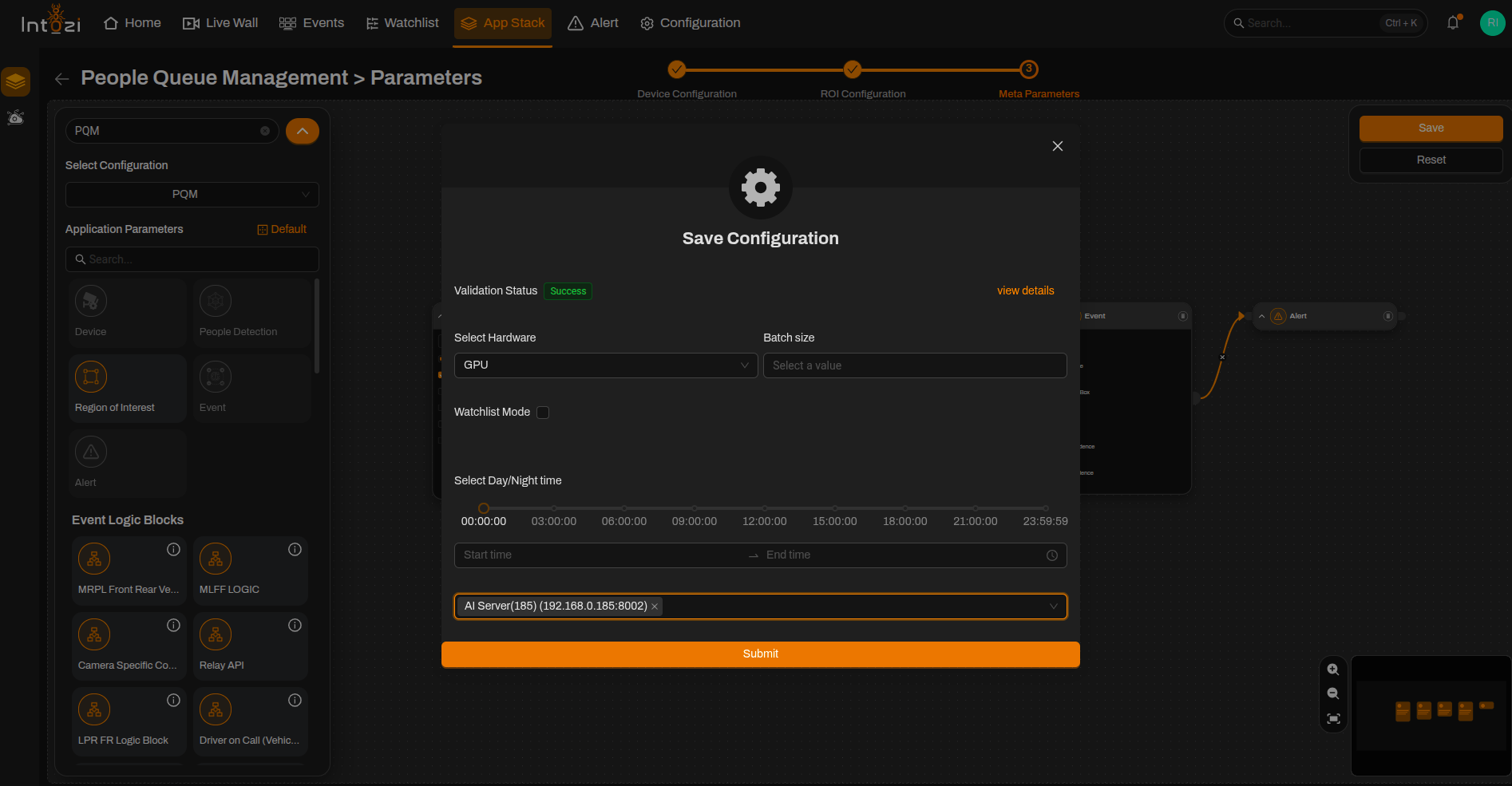This screenshot has width=1512, height=786.
Task: Open the Batch size dropdown
Action: (915, 365)
